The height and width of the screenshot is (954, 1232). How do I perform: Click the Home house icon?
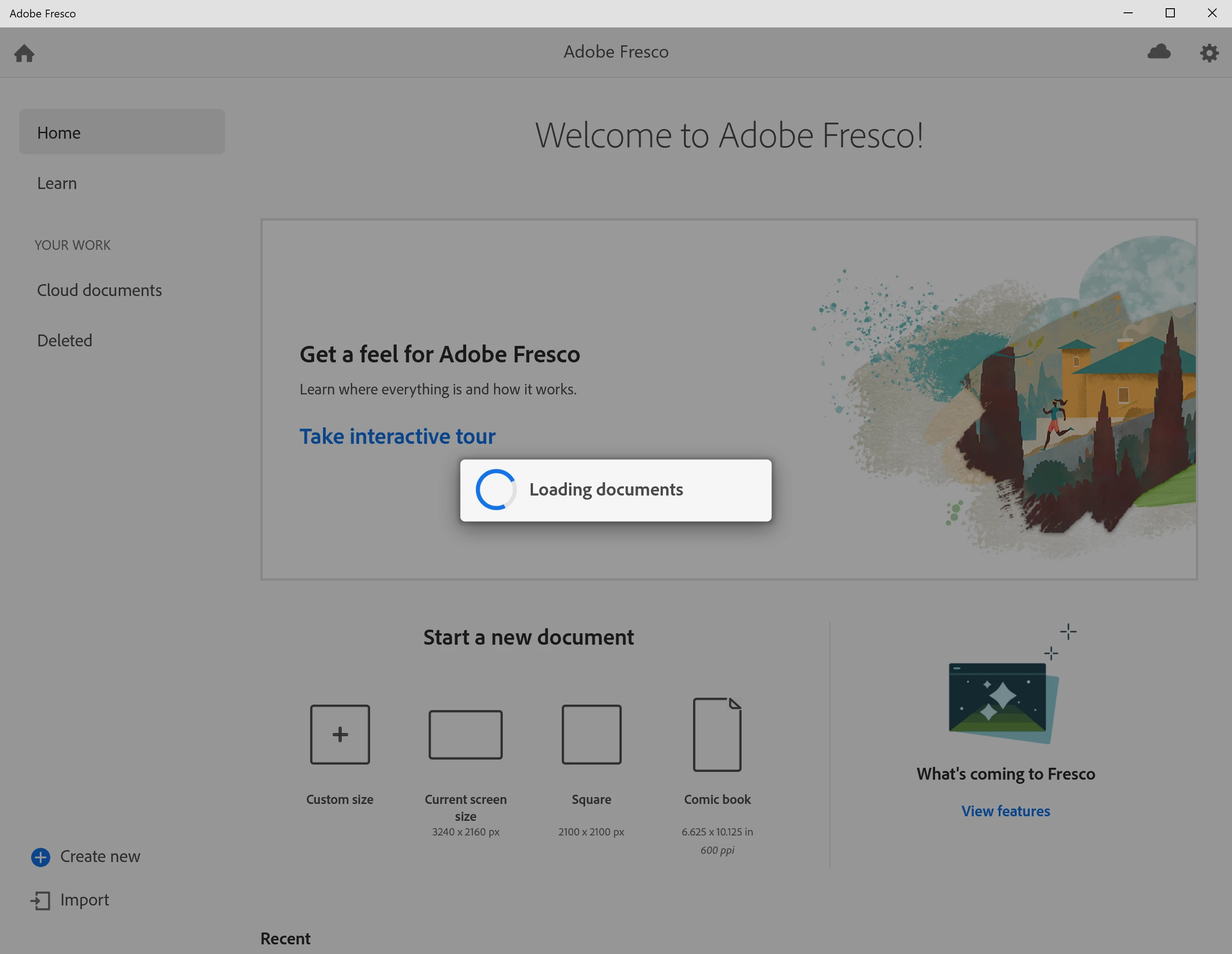24,53
